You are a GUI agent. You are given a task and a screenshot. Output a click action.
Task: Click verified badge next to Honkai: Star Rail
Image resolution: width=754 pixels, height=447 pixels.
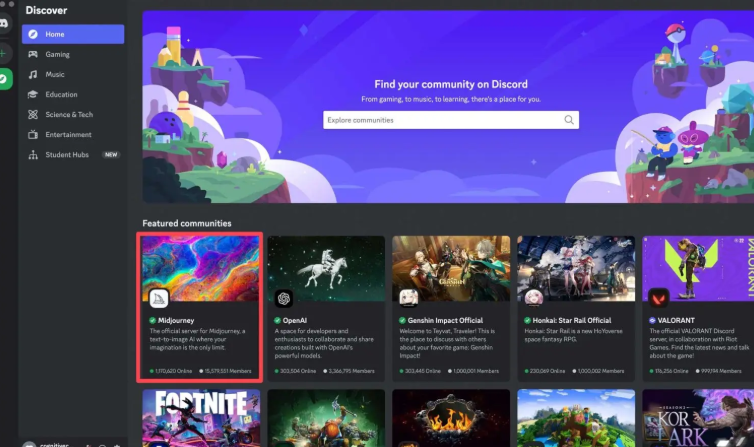pyautogui.click(x=528, y=321)
